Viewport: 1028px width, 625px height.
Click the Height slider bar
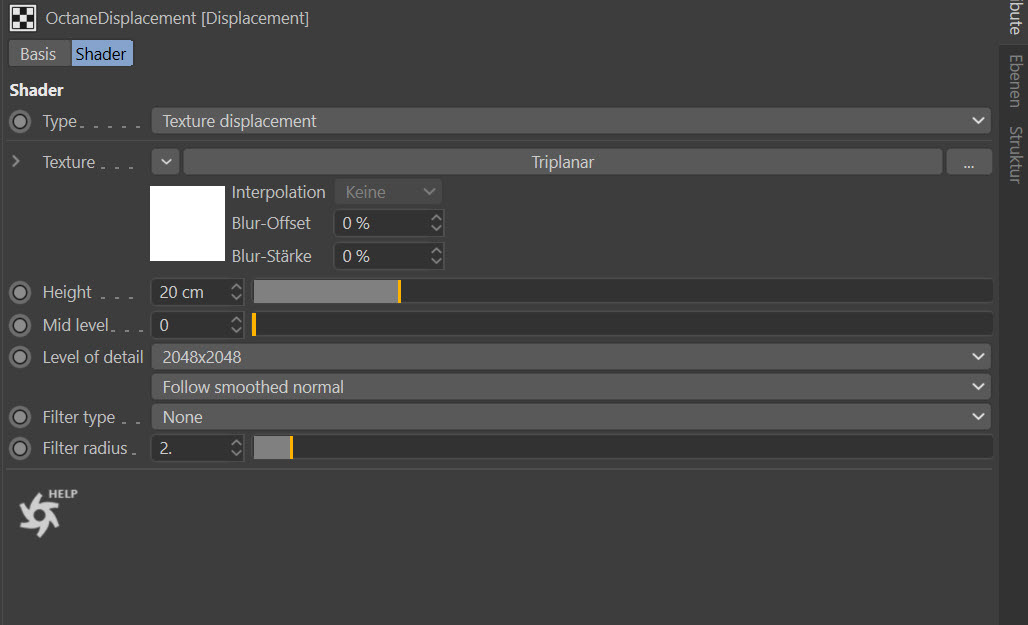(622, 292)
